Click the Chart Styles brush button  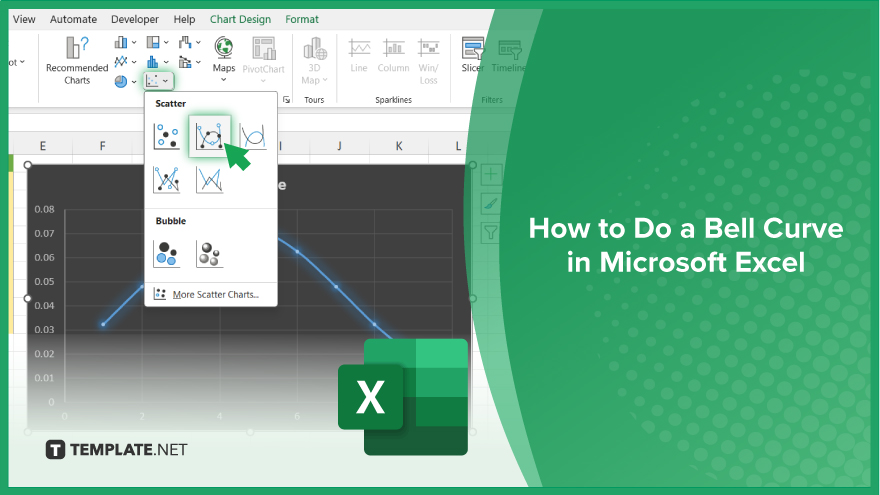(x=491, y=203)
